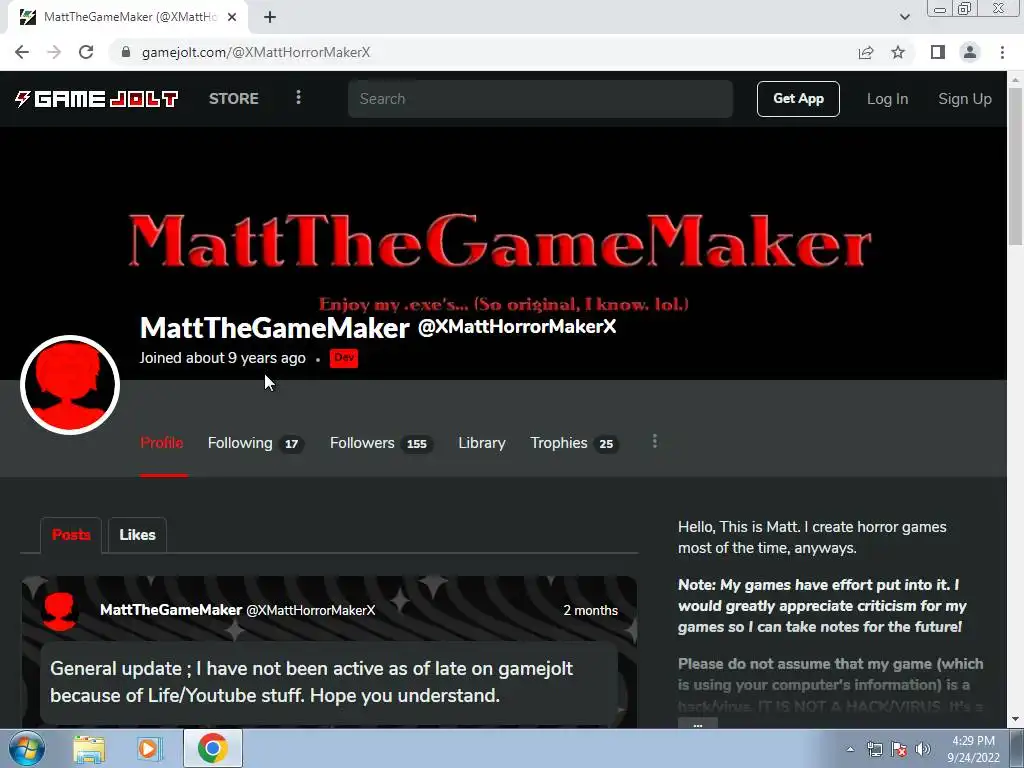The image size is (1024, 768).
Task: Expand the tab search chevron
Action: (904, 17)
